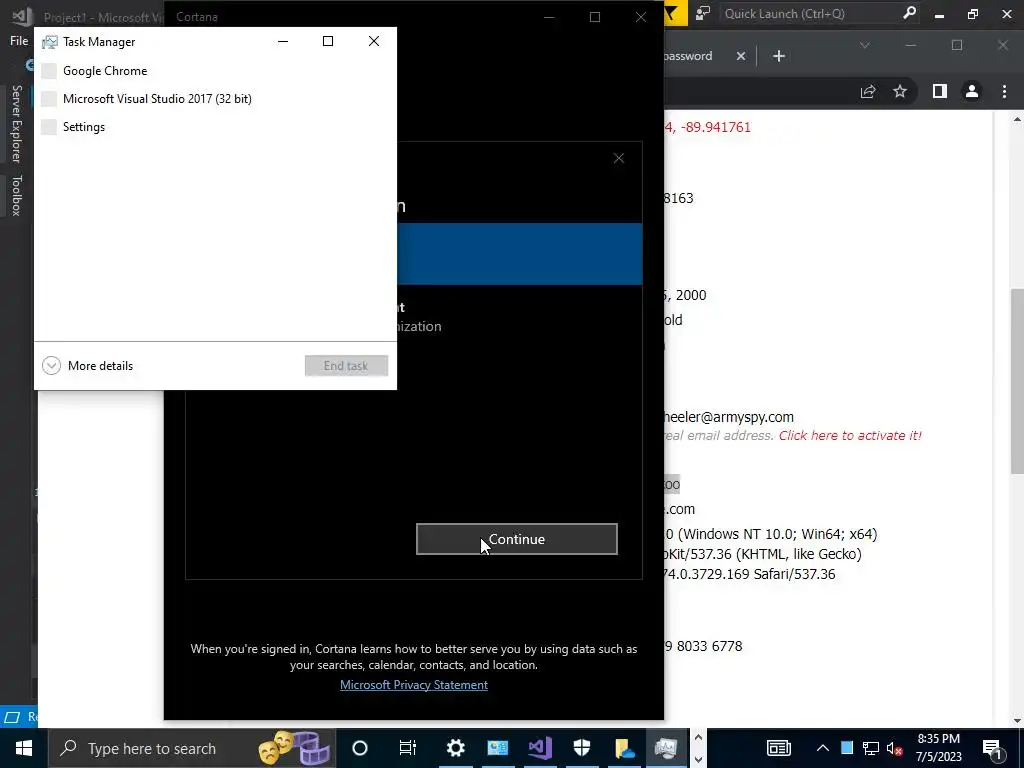This screenshot has width=1024, height=768.
Task: Expand More details in Task Manager
Action: click(x=88, y=366)
